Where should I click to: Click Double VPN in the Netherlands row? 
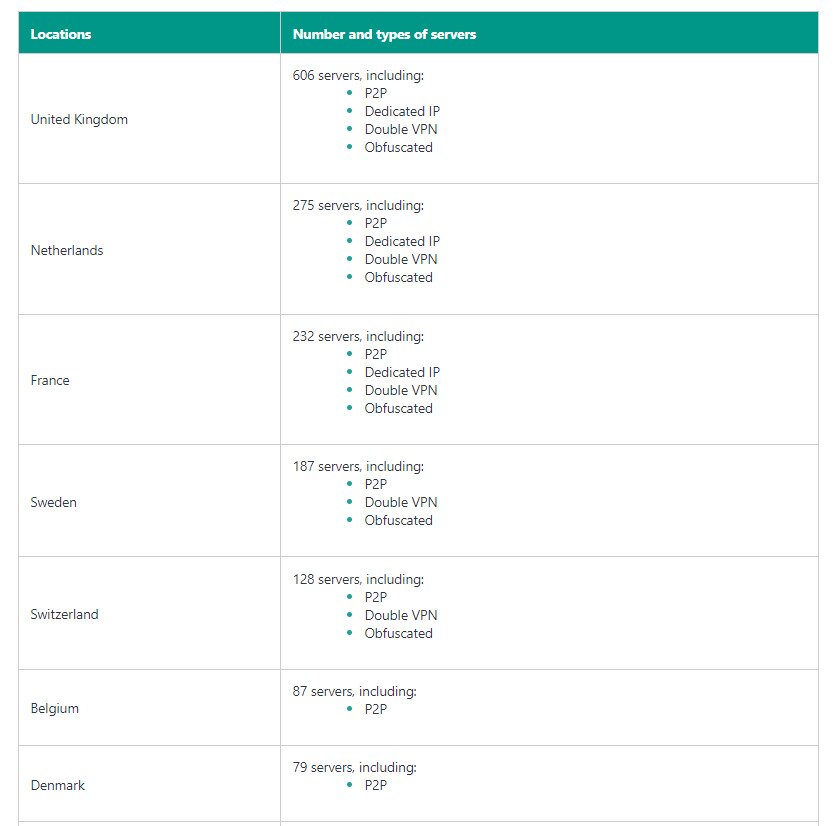pos(401,259)
